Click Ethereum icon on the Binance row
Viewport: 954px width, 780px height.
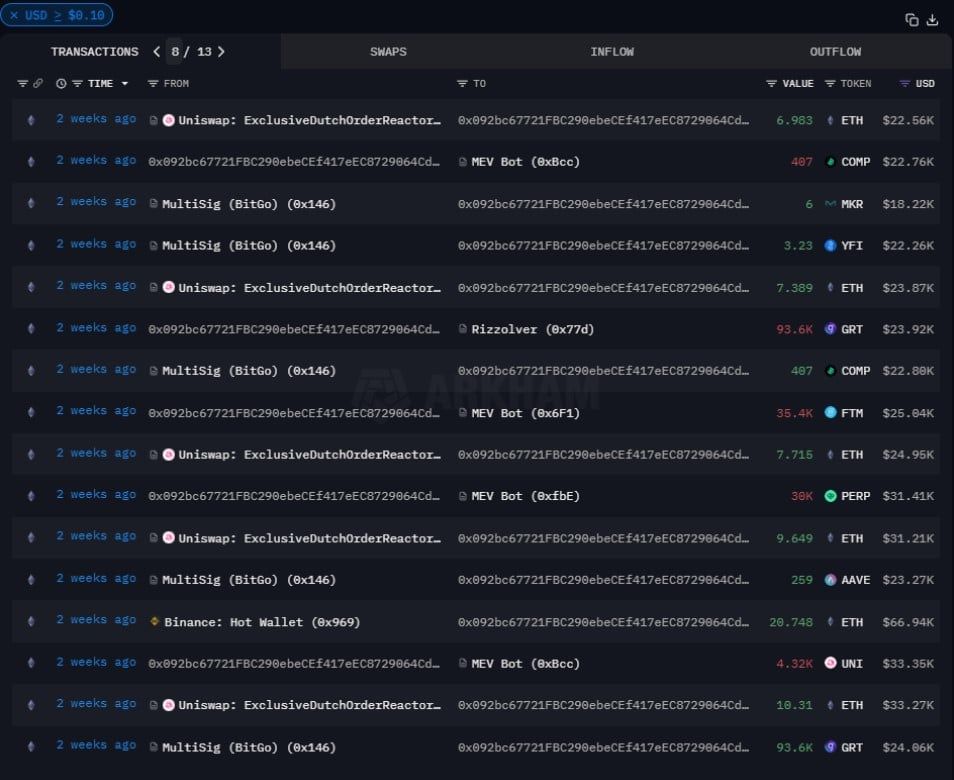click(31, 622)
